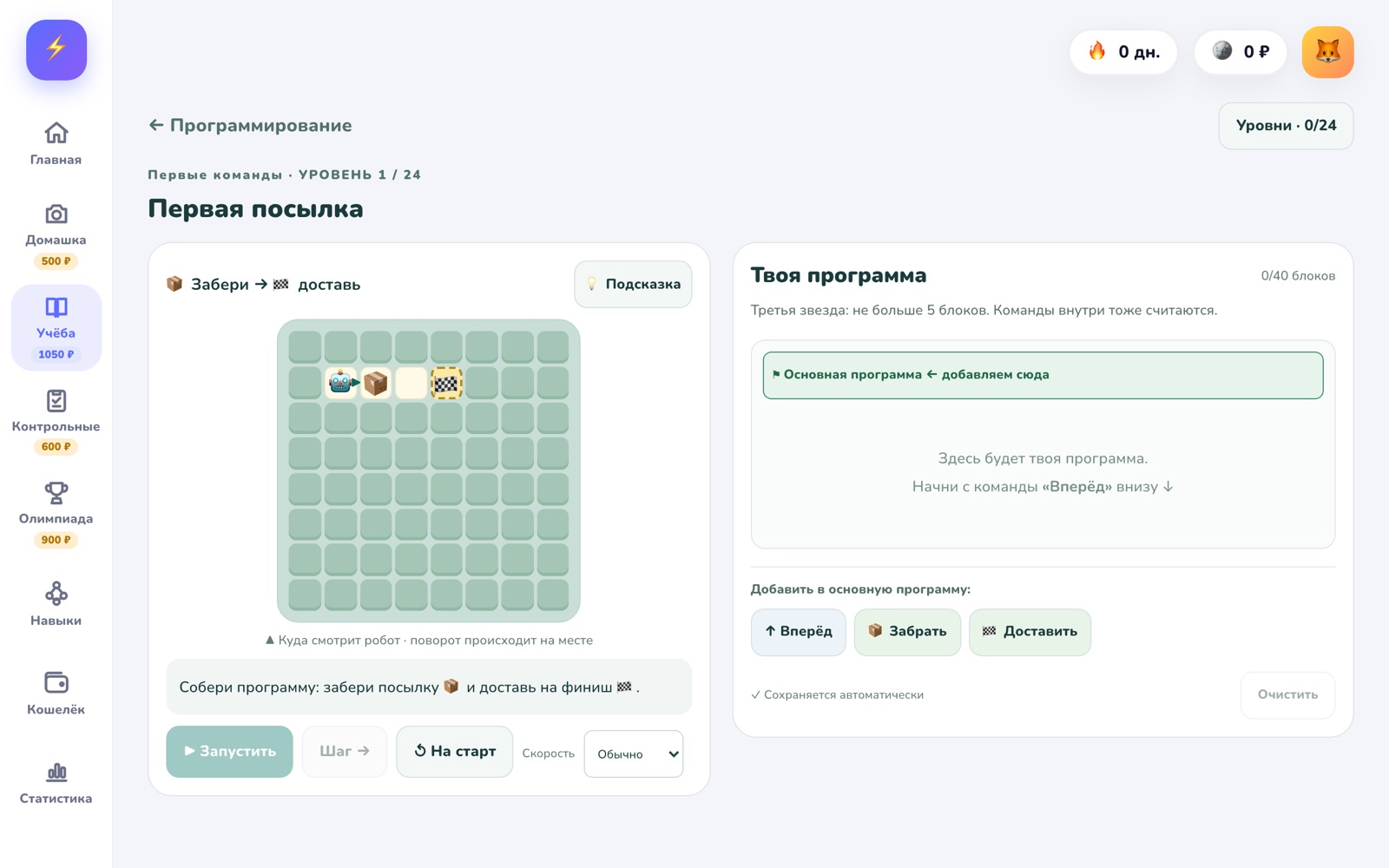The image size is (1389, 868).
Task: Select the Основная программа header block
Action: pos(1043,375)
